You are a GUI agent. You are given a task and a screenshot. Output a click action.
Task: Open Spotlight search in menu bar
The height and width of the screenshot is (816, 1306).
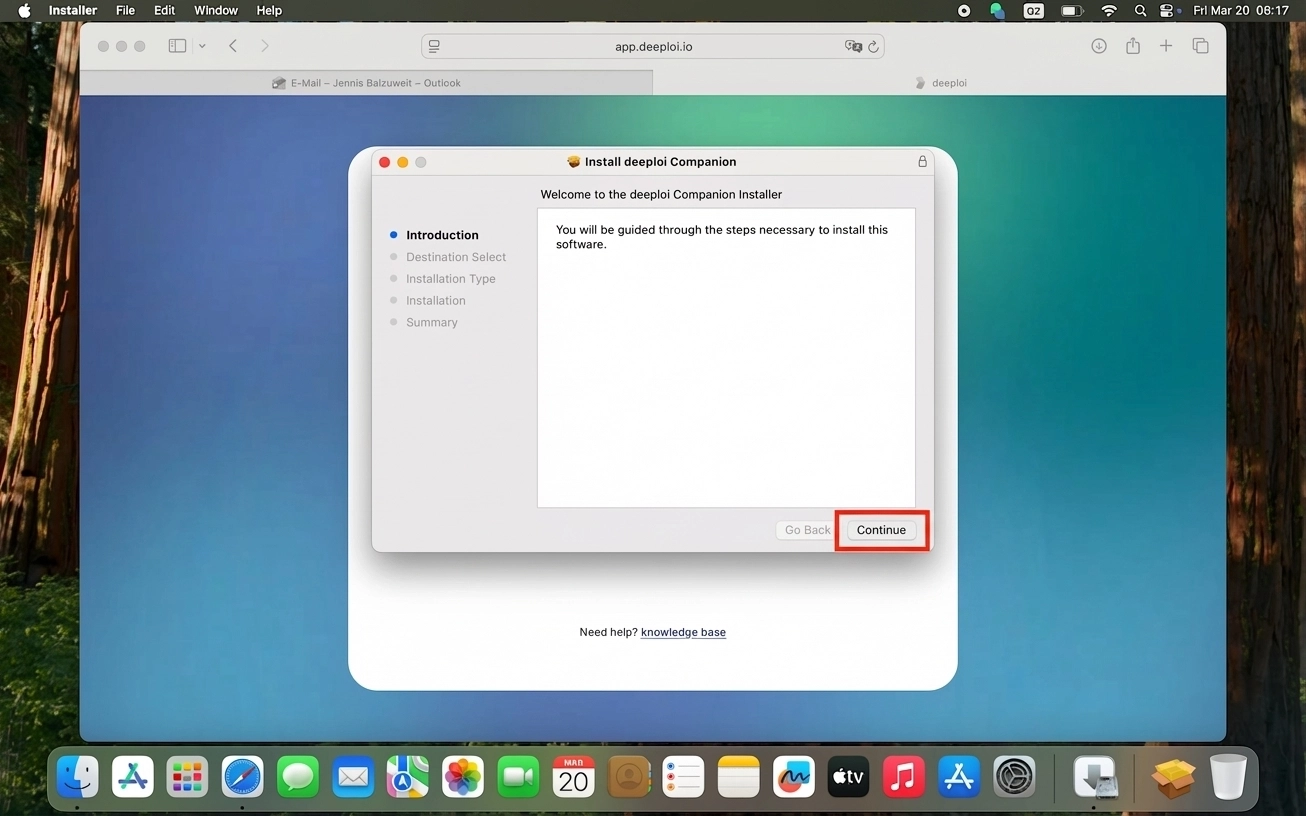tap(1140, 10)
